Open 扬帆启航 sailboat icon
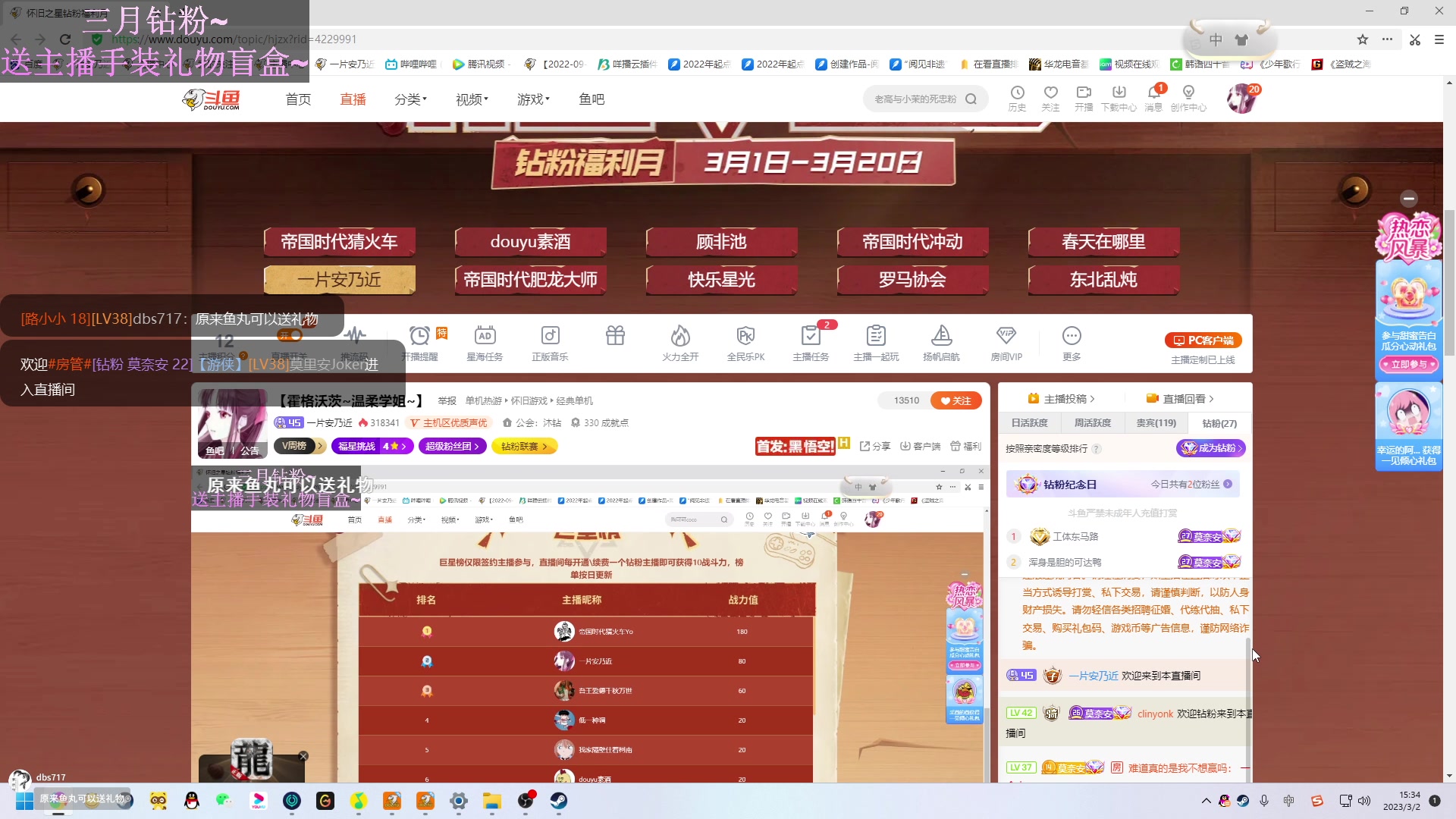The image size is (1456, 819). [x=941, y=343]
